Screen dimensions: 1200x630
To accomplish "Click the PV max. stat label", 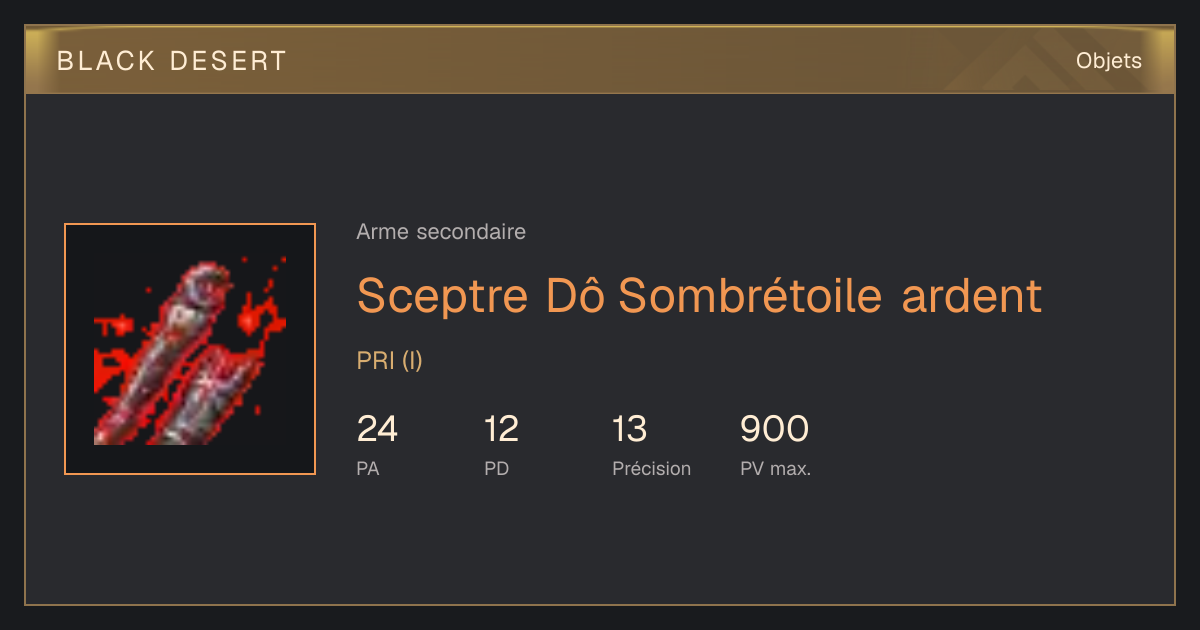I will pyautogui.click(x=776, y=468).
